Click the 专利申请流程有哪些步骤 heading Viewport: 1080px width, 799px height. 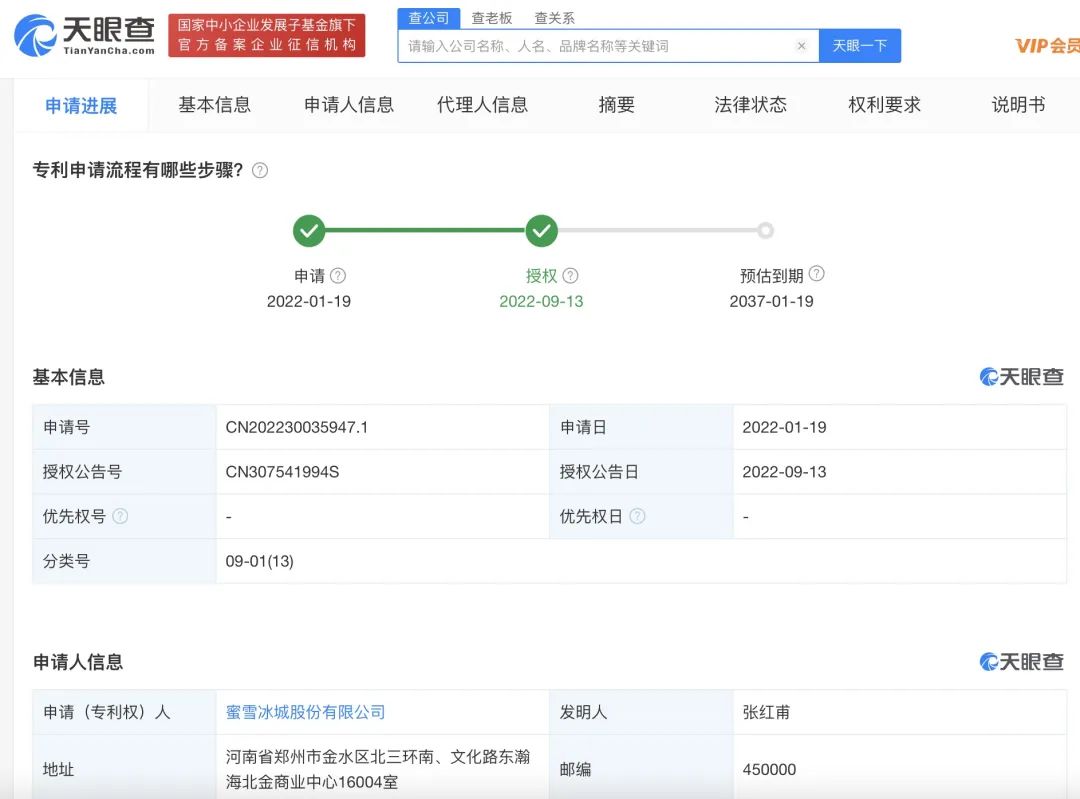coord(138,170)
